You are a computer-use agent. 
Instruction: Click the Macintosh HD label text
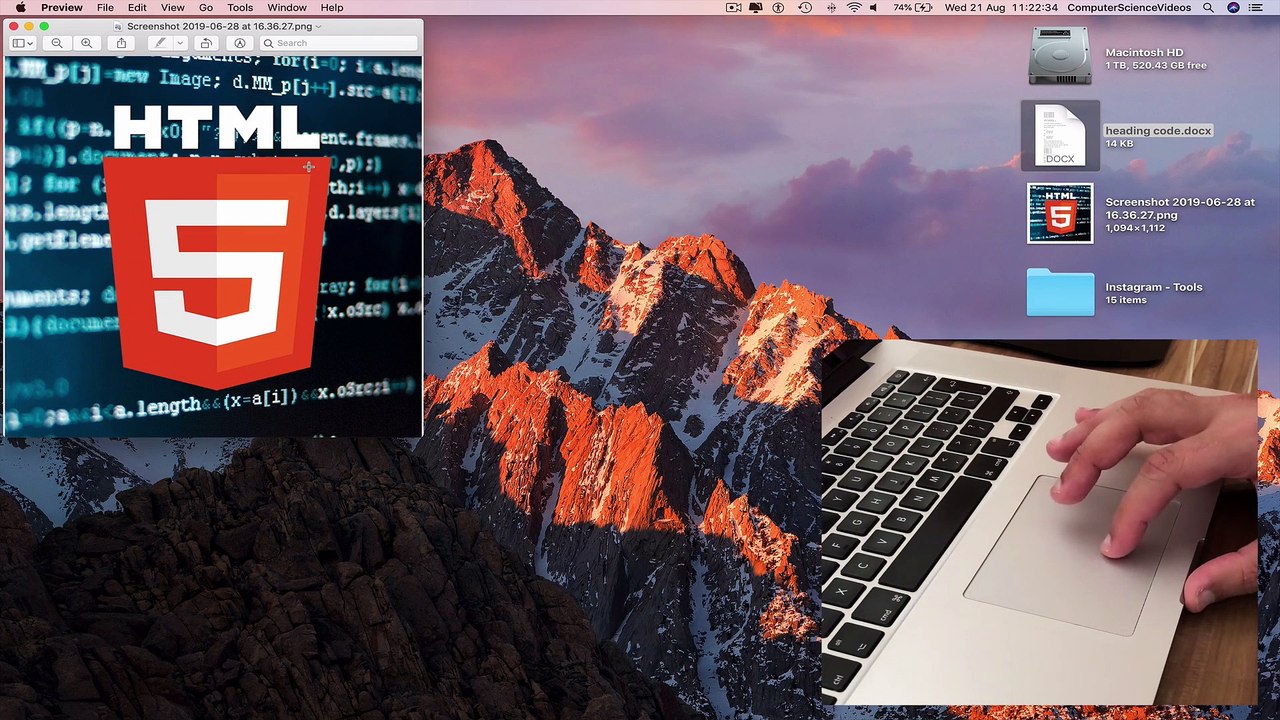tap(1144, 53)
